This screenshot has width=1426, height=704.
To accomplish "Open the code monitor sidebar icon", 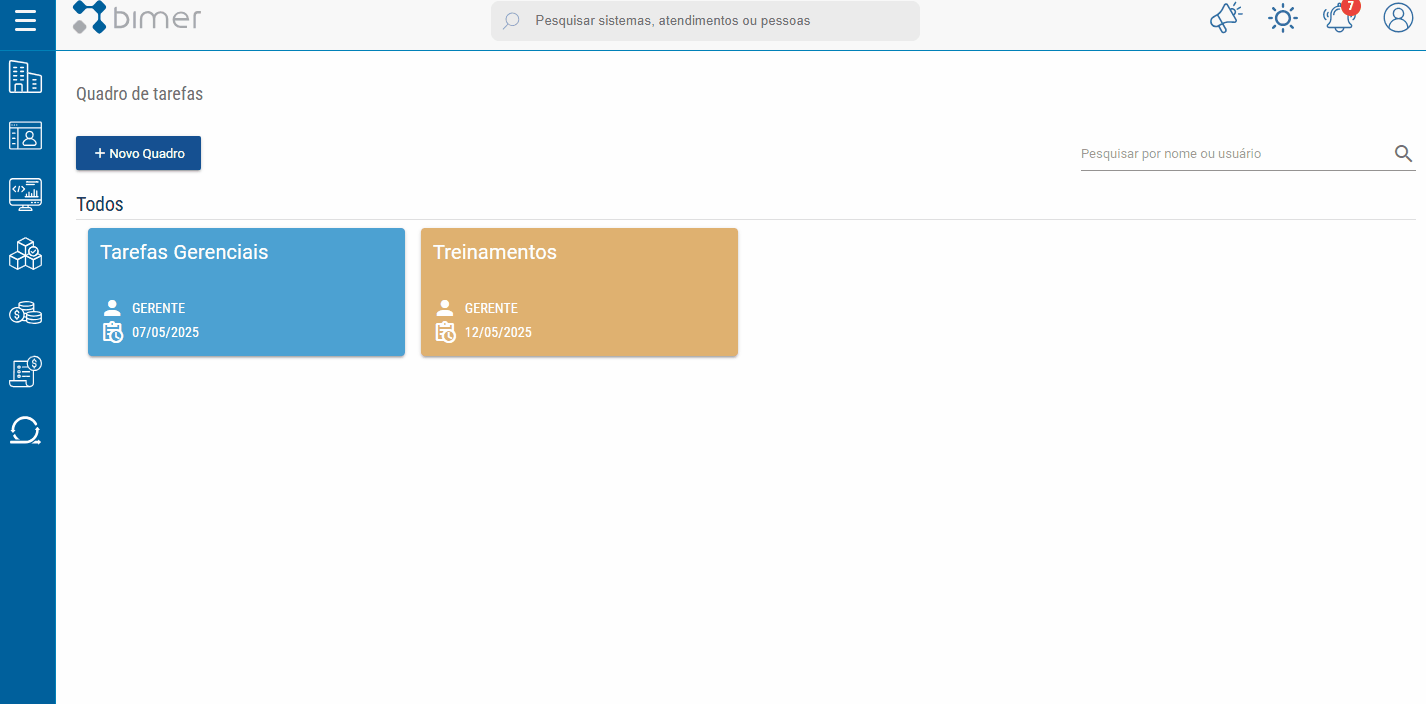I will (26, 194).
